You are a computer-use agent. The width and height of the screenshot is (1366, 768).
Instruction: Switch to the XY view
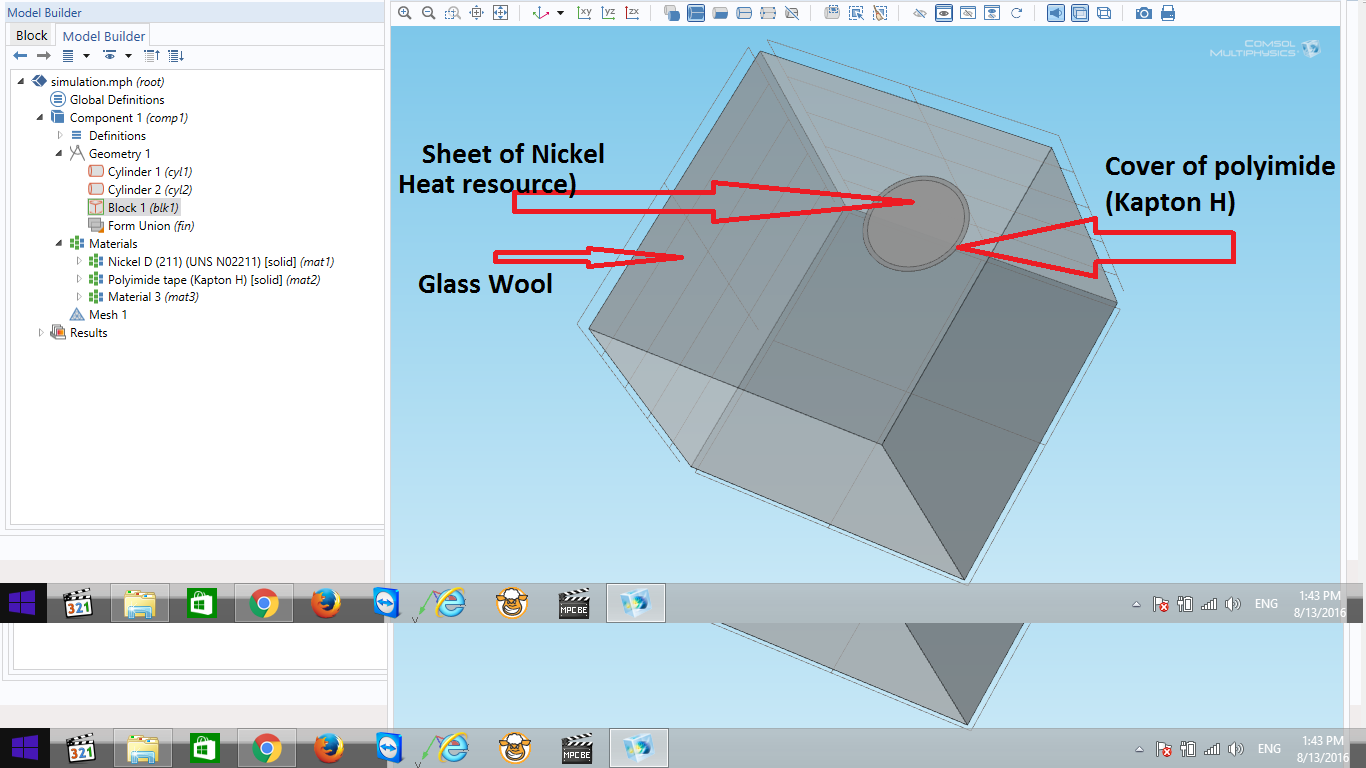click(x=584, y=13)
